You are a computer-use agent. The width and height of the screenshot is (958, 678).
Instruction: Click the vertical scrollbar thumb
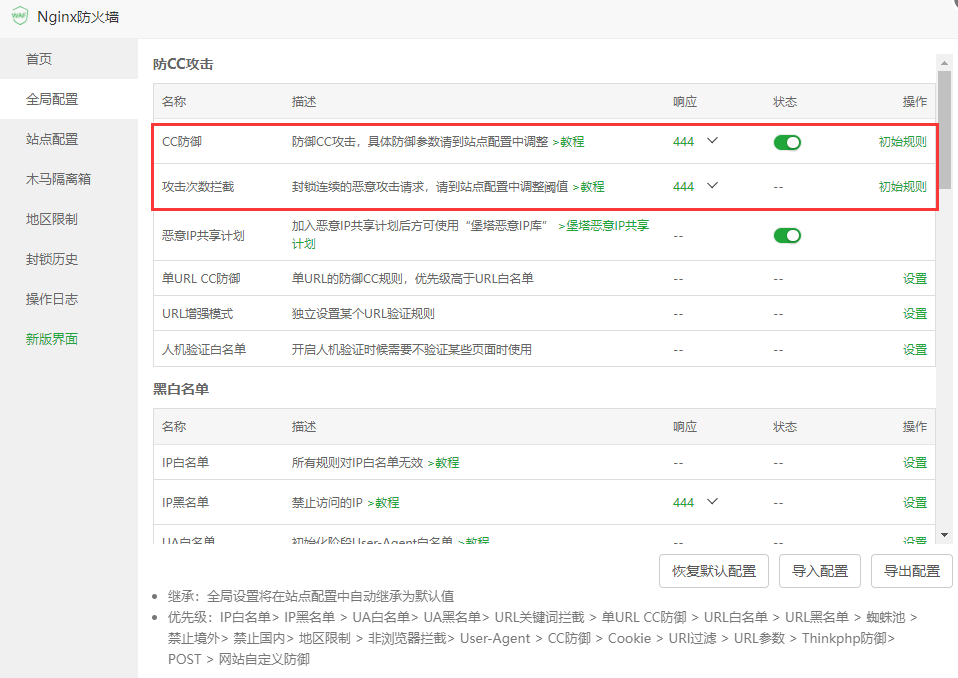coord(944,130)
